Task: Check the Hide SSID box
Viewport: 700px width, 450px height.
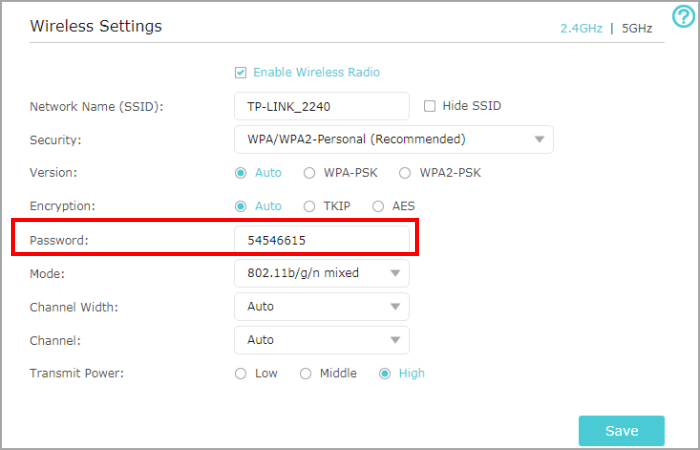Action: coord(430,105)
